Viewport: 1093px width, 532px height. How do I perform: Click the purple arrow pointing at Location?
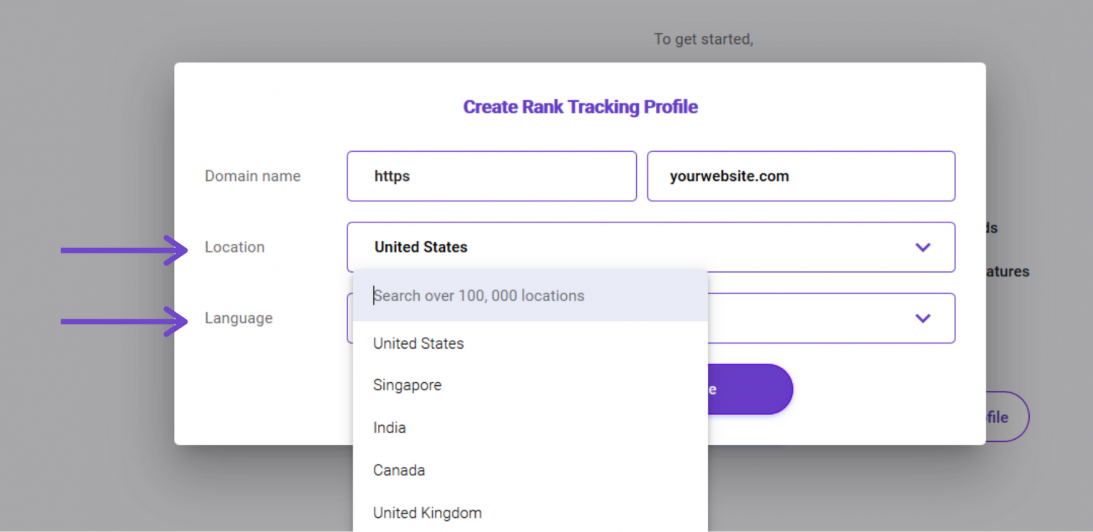coord(124,250)
